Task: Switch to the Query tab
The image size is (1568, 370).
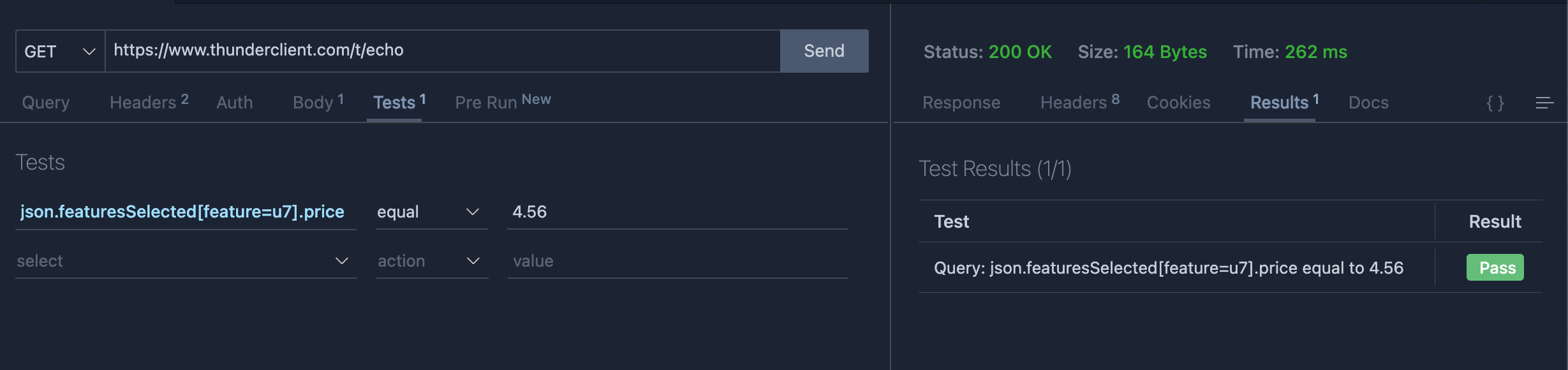Action: 46,103
